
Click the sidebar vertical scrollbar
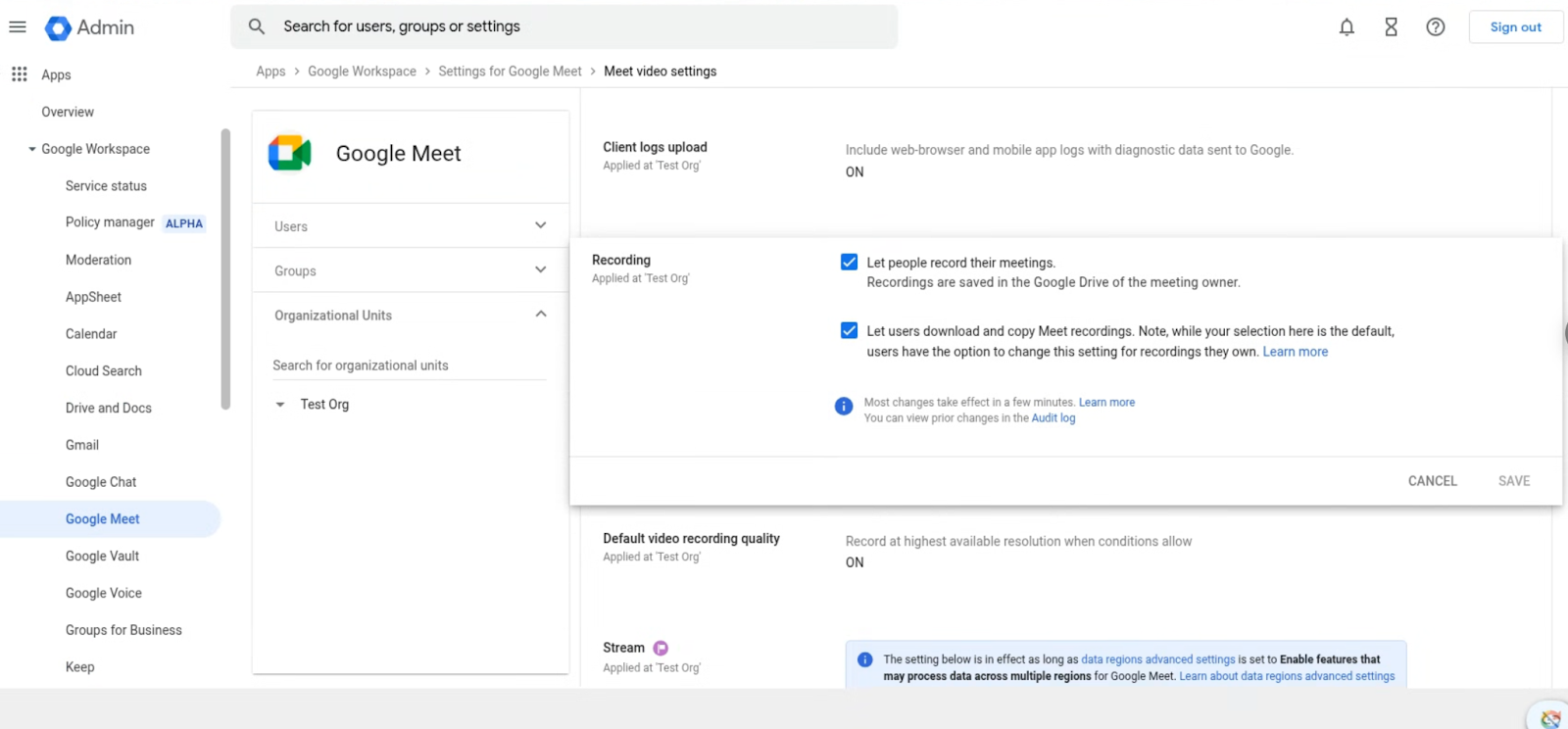[x=225, y=269]
